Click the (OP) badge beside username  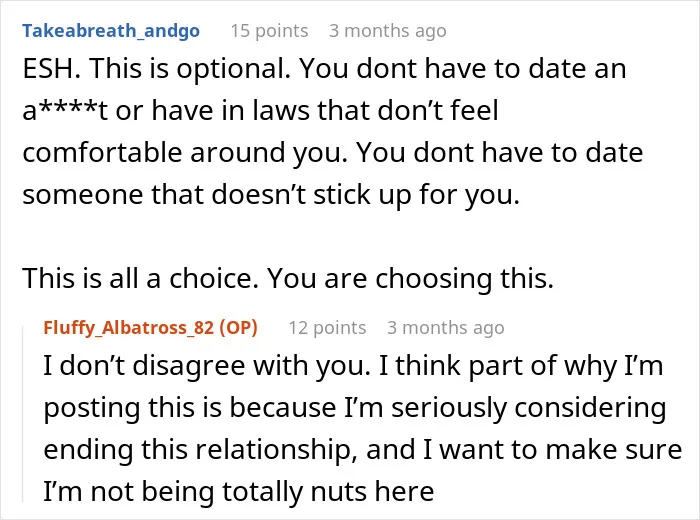click(238, 328)
